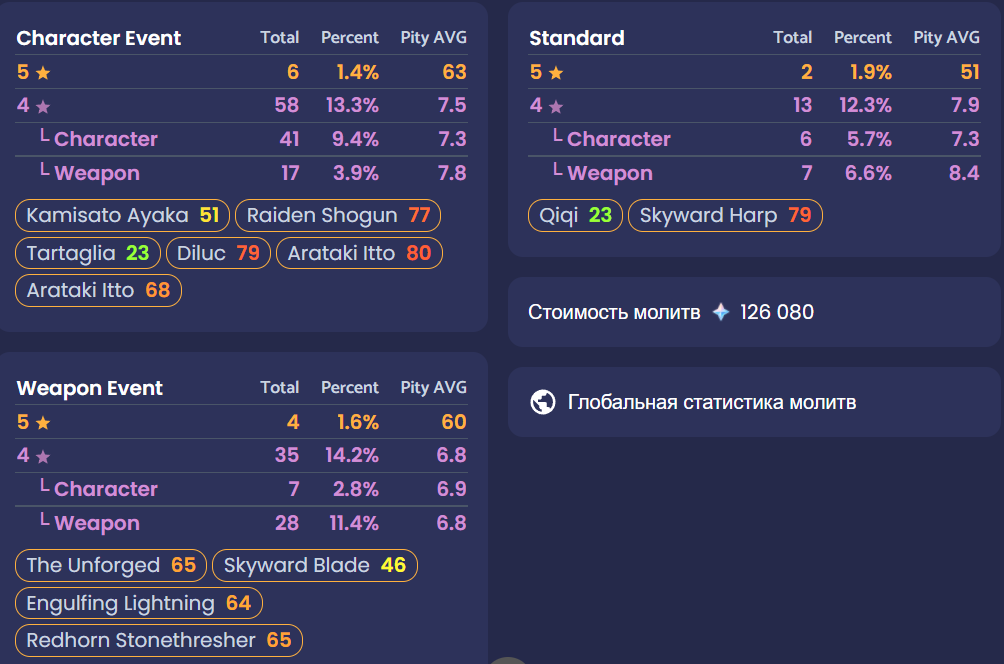Select the Qiqi 23 pill
The image size is (1004, 664).
point(575,215)
